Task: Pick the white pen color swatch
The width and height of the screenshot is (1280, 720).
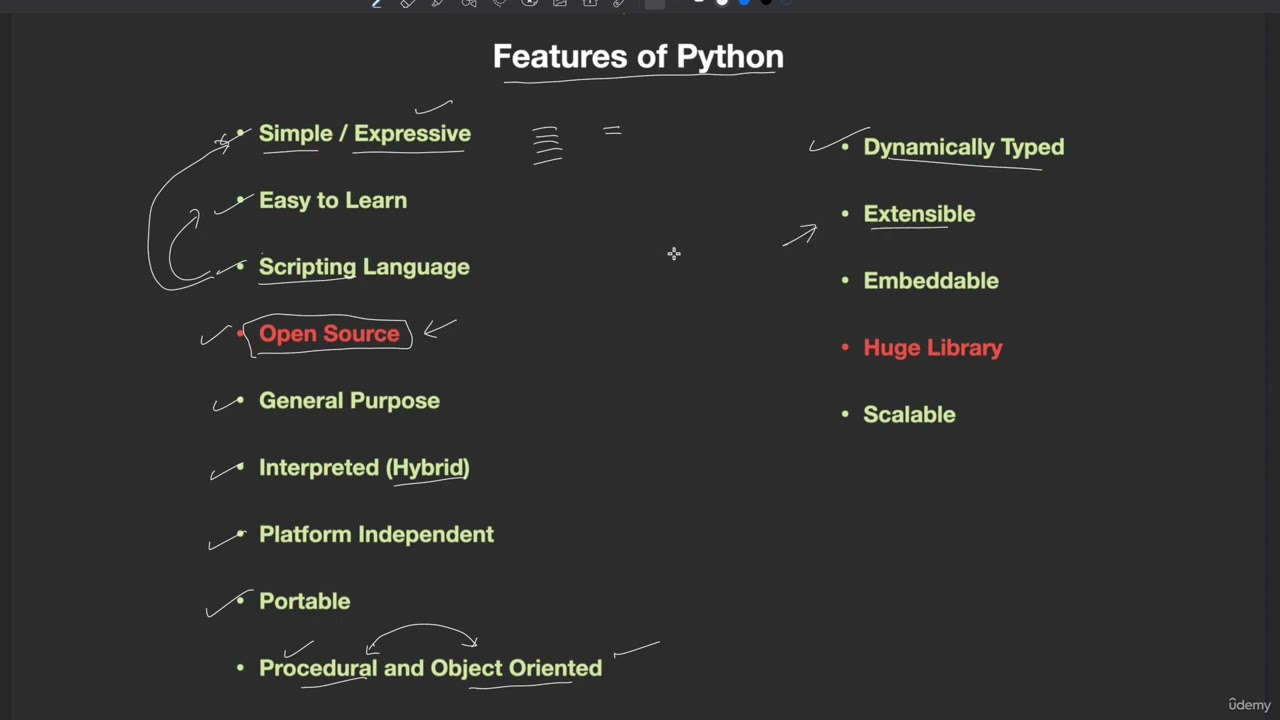Action: (x=722, y=3)
